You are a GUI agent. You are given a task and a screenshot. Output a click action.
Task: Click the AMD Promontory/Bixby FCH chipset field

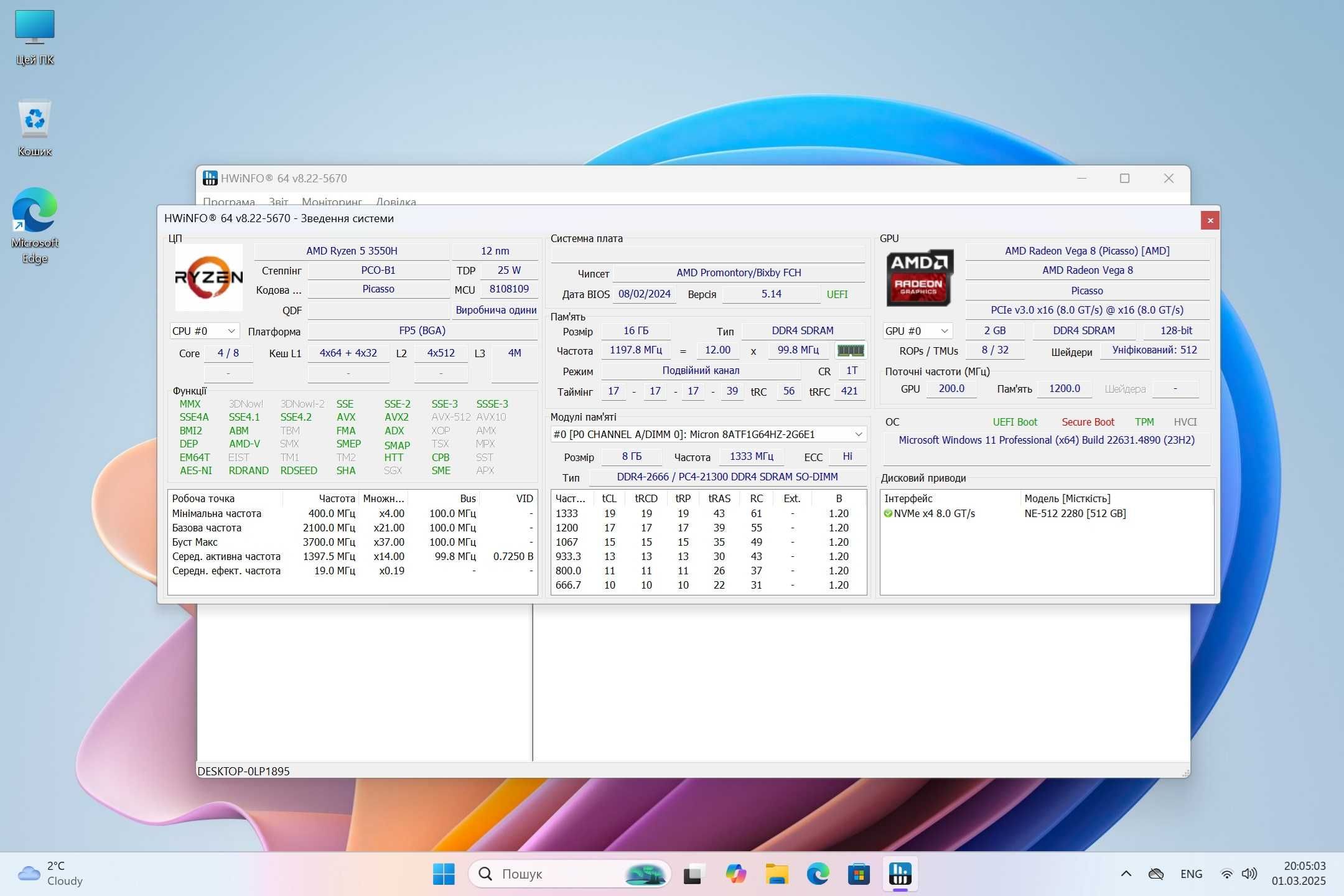point(739,273)
